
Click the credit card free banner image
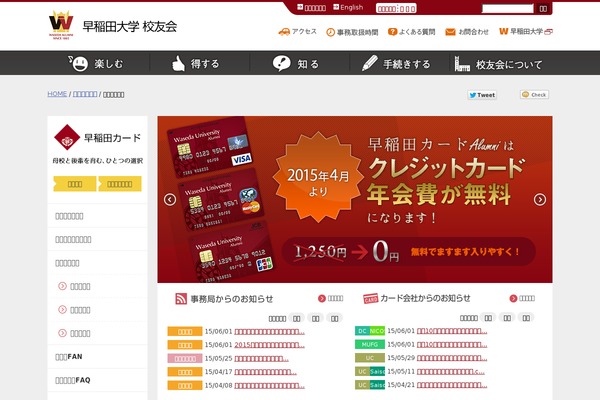click(355, 199)
